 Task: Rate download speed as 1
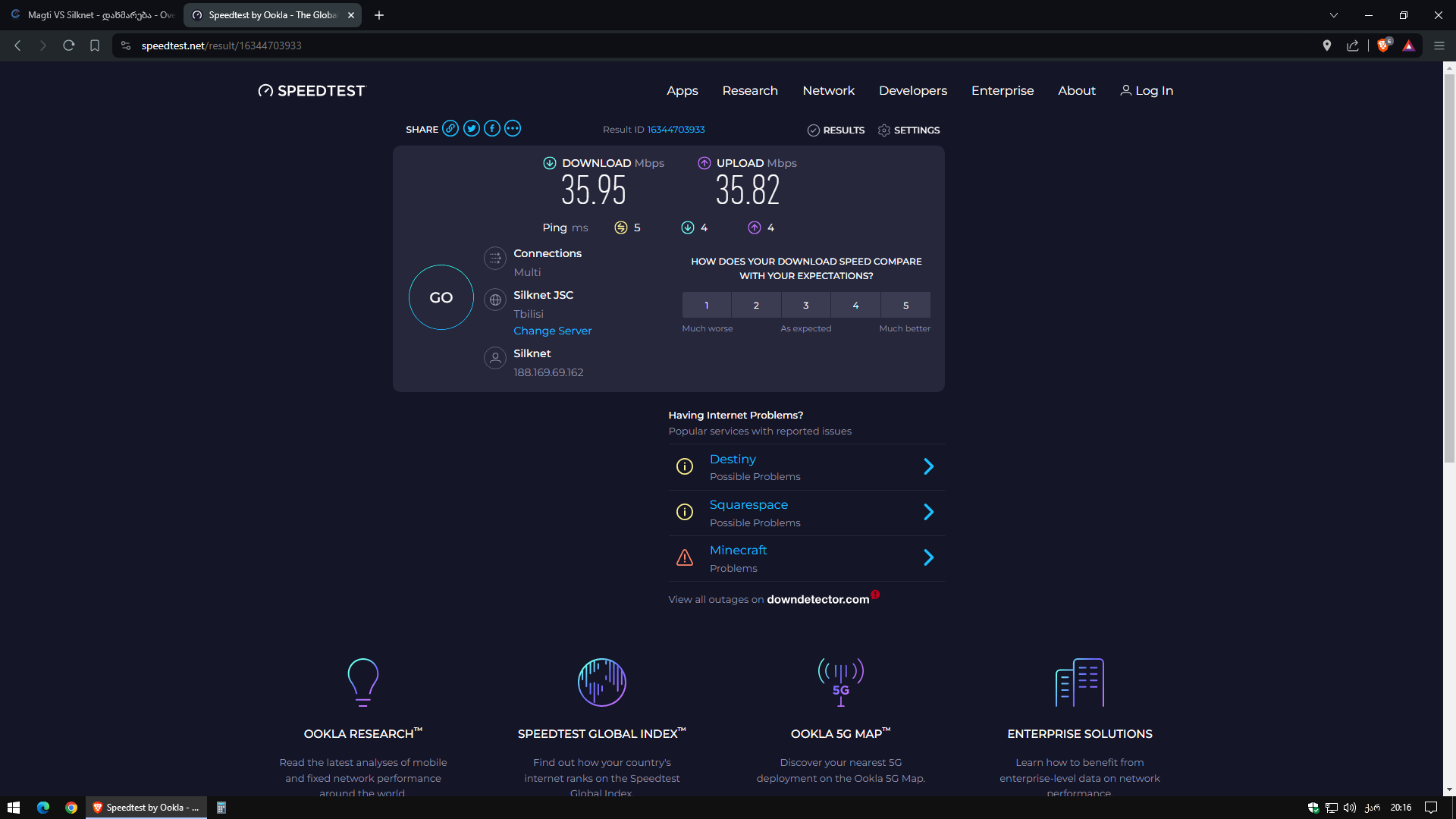pos(707,305)
